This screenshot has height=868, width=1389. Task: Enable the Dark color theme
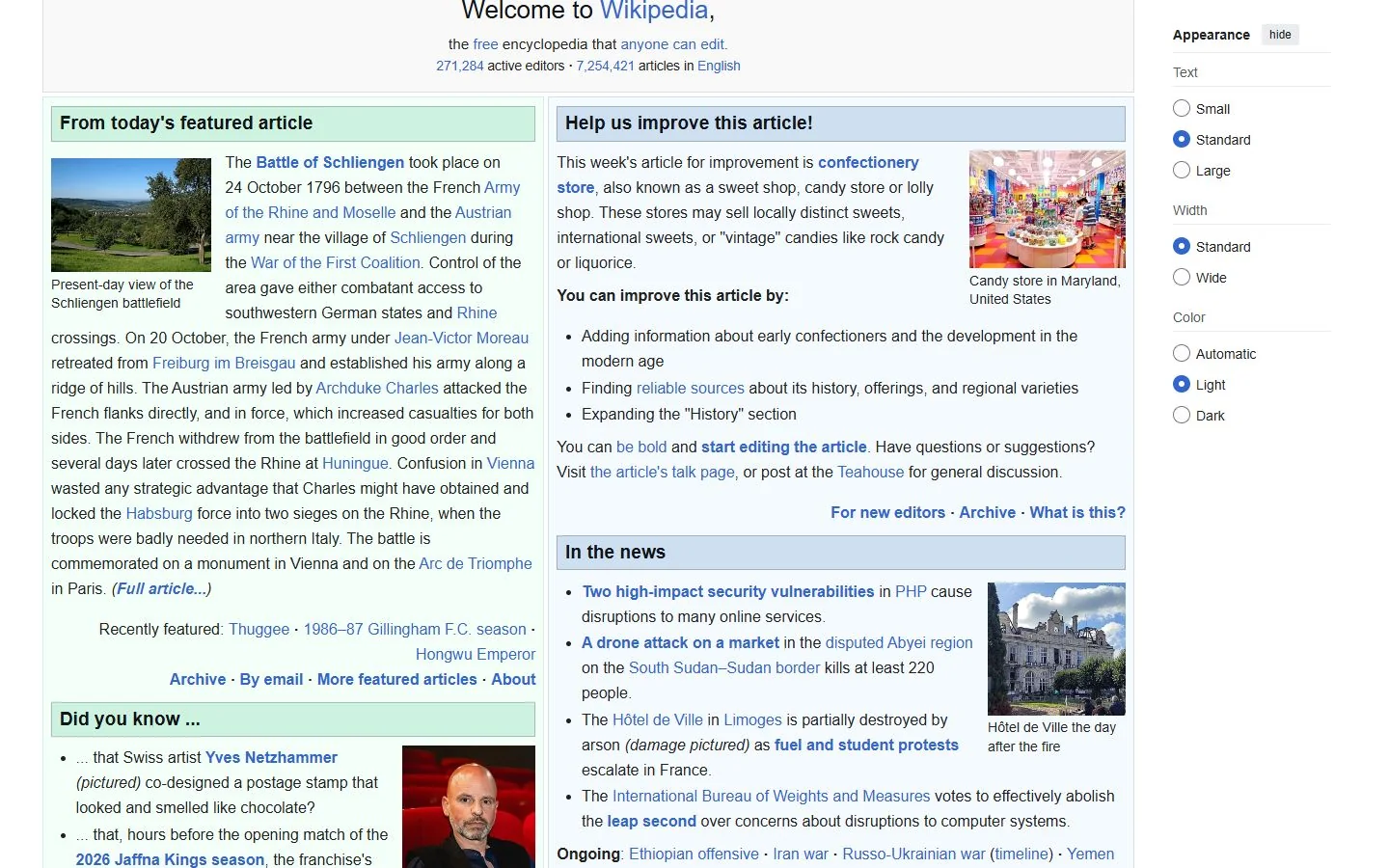pos(1182,415)
